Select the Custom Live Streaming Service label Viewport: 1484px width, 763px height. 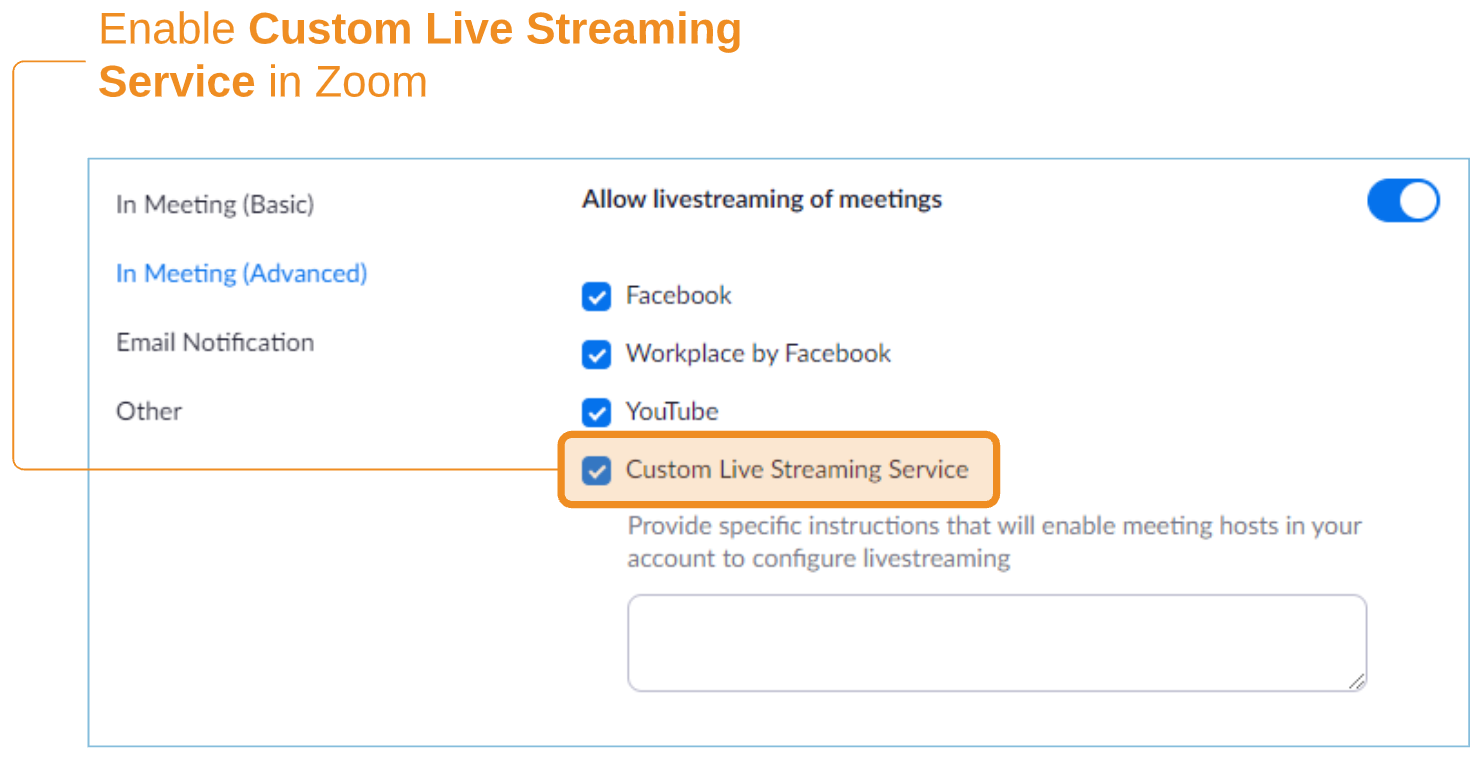pos(797,470)
